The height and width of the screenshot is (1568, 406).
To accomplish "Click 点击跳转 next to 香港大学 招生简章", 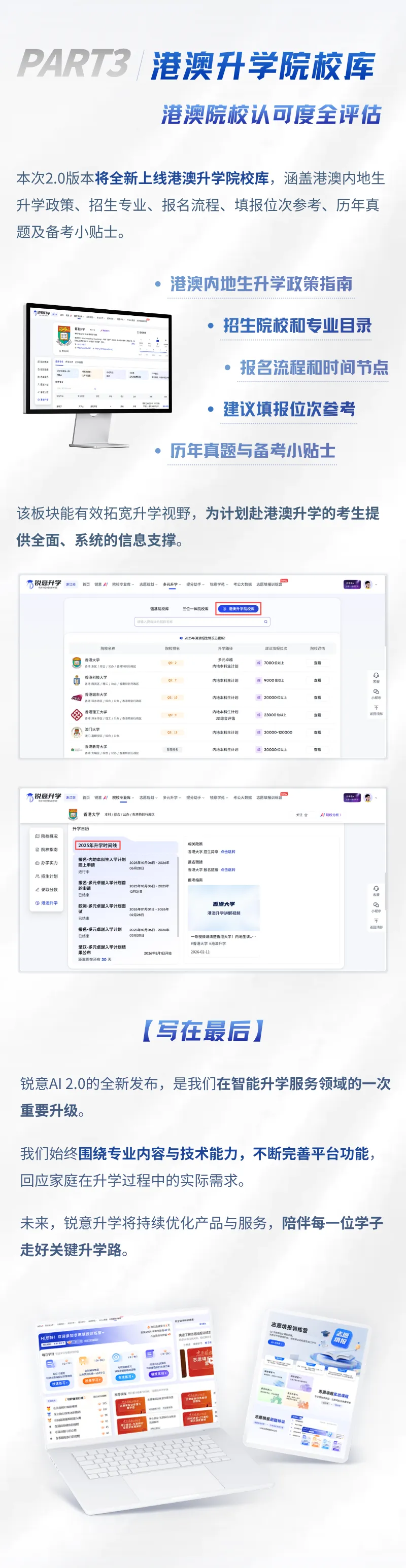I will tap(228, 852).
